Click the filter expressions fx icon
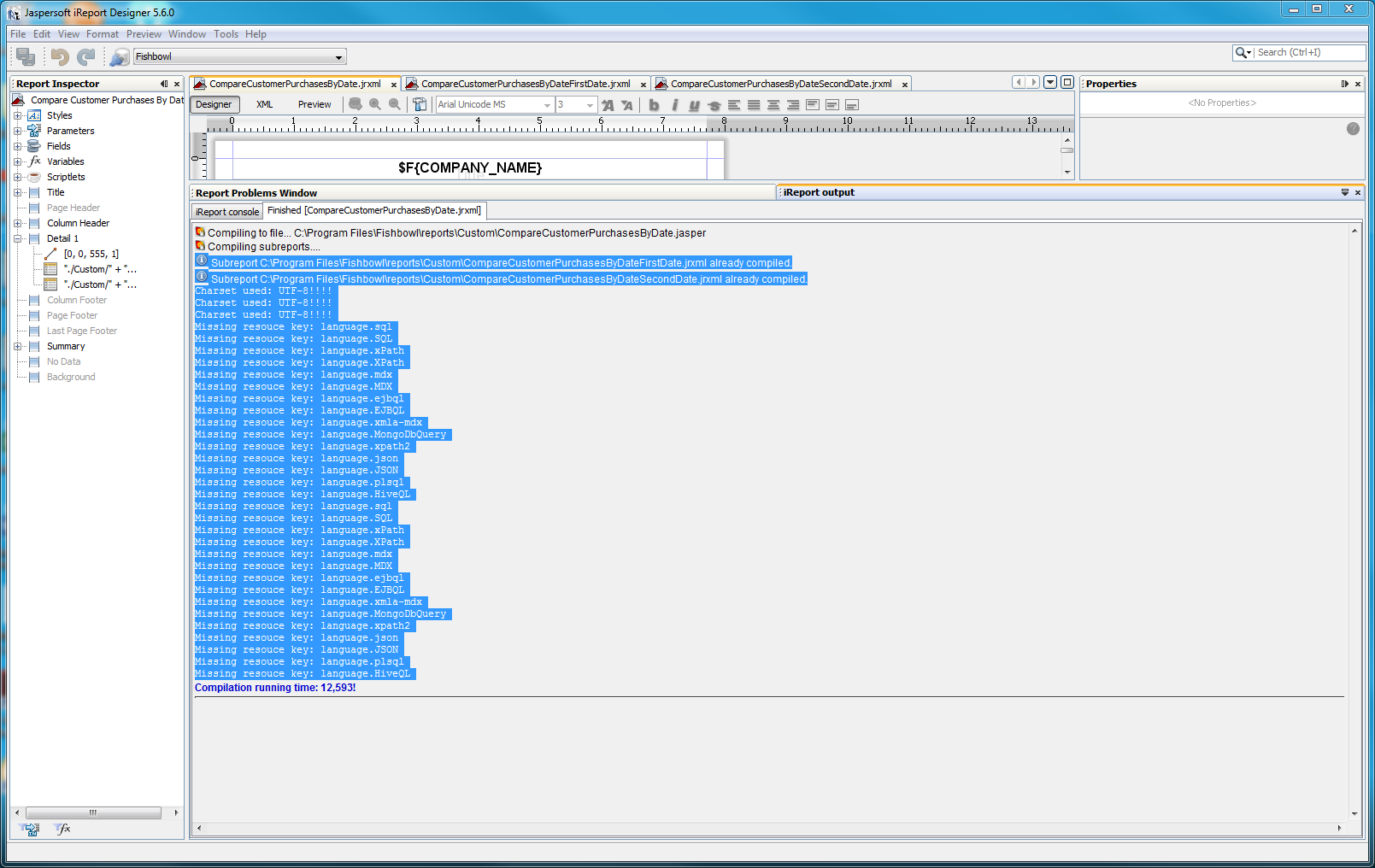This screenshot has width=1375, height=868. coord(62,829)
